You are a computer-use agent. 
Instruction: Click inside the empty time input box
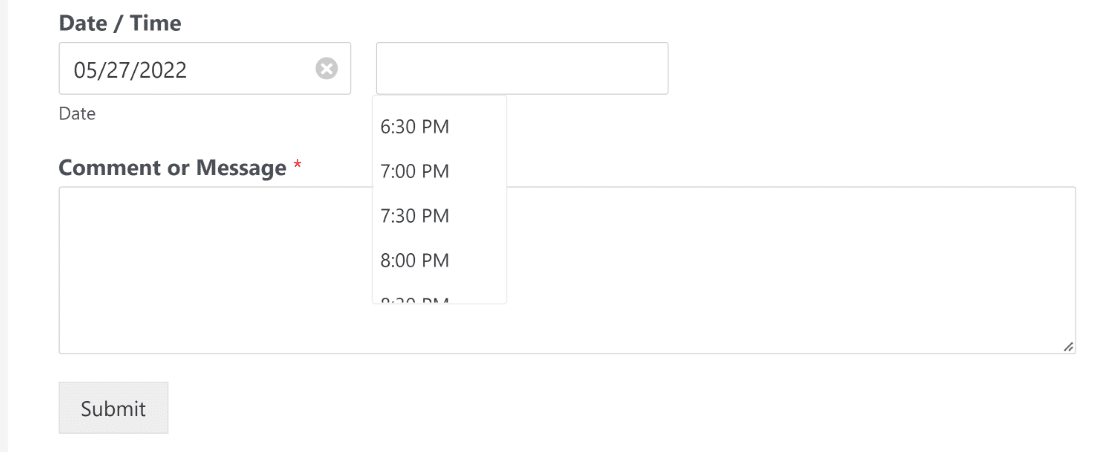pyautogui.click(x=522, y=68)
